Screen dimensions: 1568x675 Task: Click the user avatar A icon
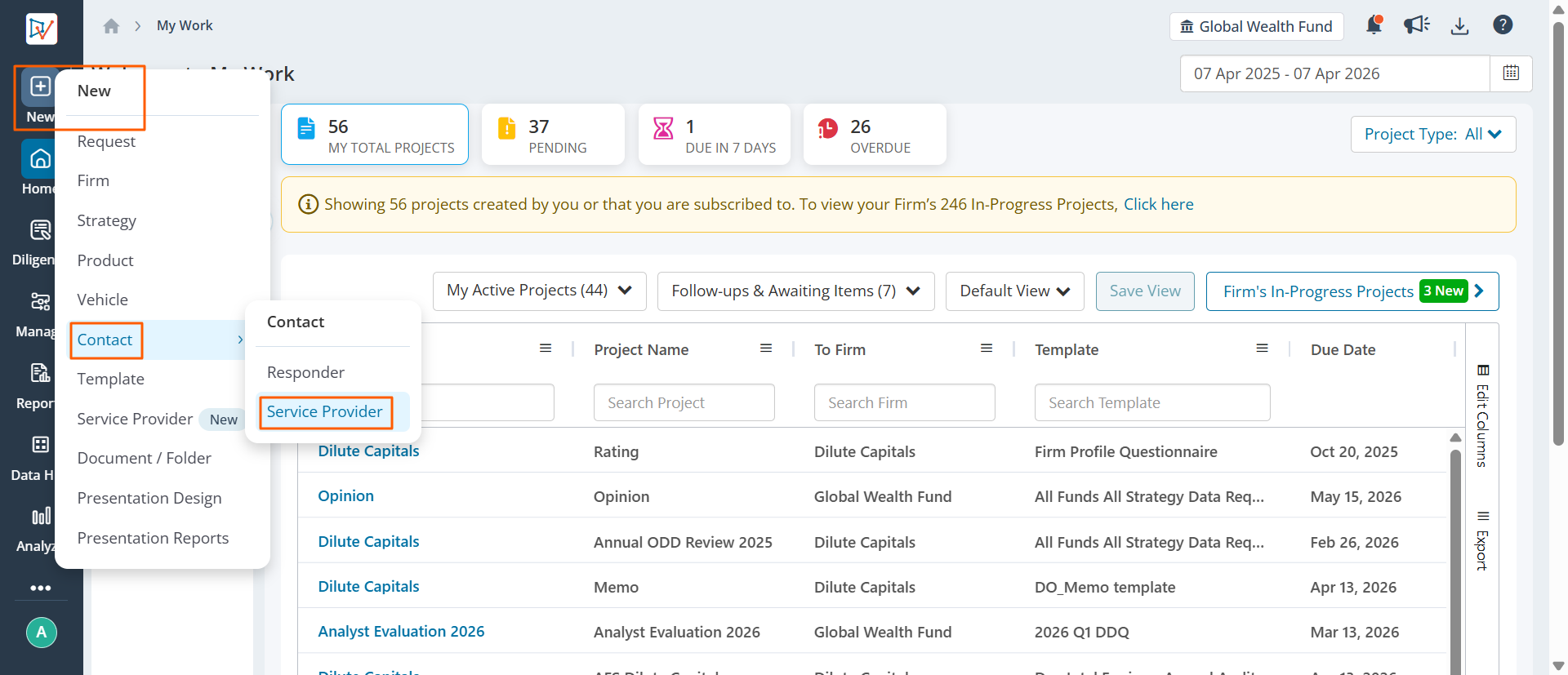click(42, 632)
